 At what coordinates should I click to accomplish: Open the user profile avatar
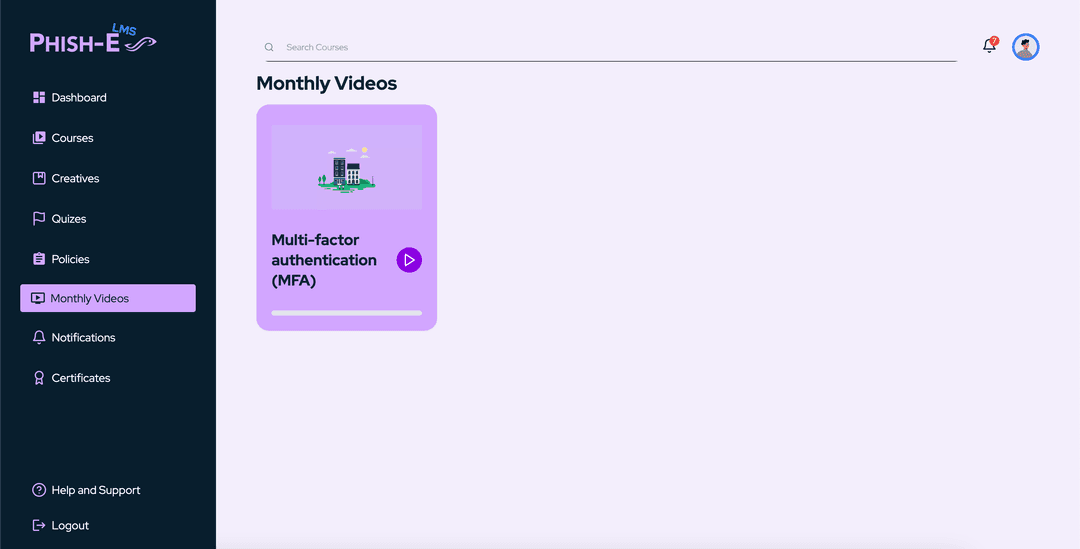pyautogui.click(x=1026, y=47)
